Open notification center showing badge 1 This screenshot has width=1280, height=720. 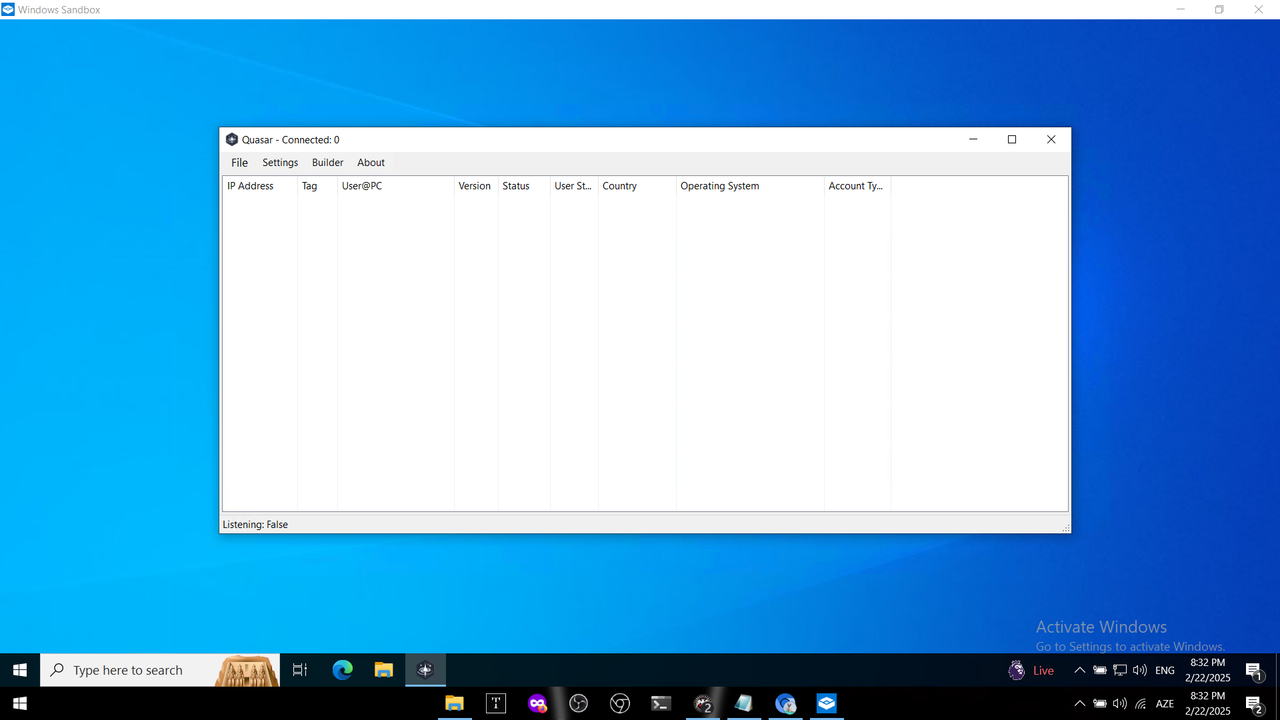(1254, 671)
